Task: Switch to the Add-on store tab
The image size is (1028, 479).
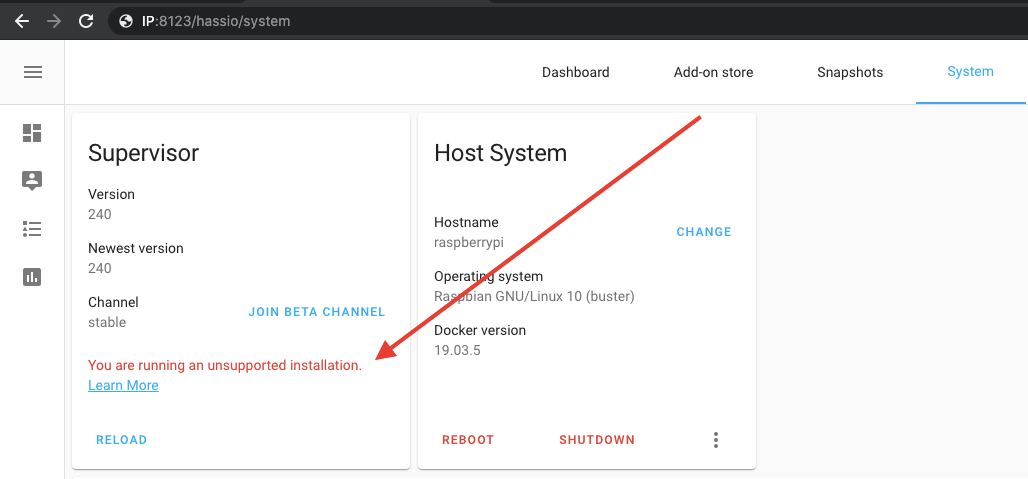Action: tap(713, 72)
